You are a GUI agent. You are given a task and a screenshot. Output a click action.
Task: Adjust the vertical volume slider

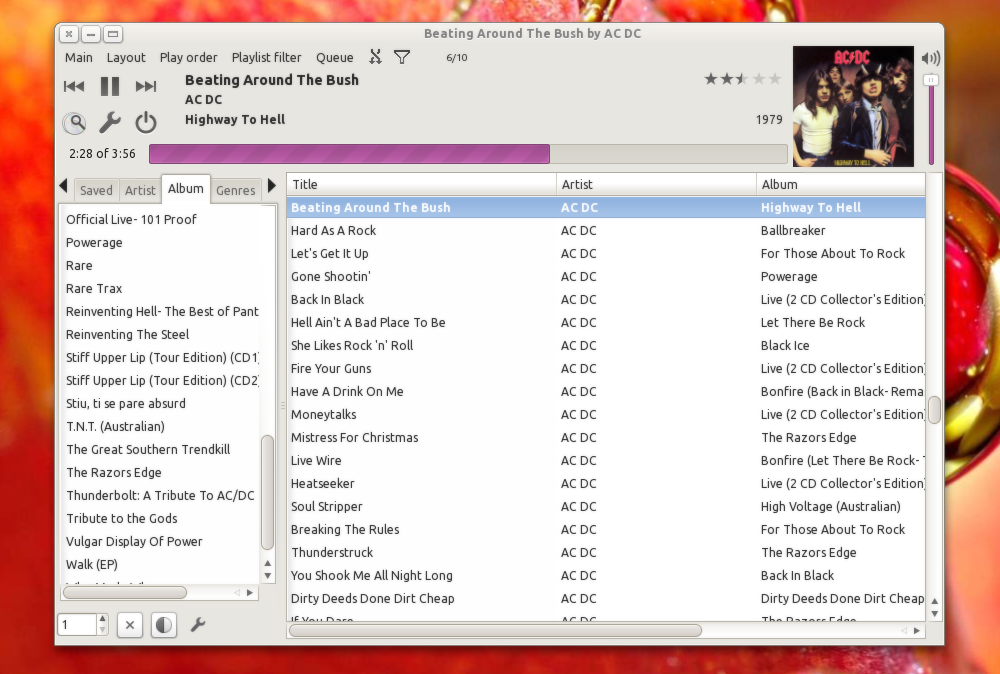click(931, 118)
